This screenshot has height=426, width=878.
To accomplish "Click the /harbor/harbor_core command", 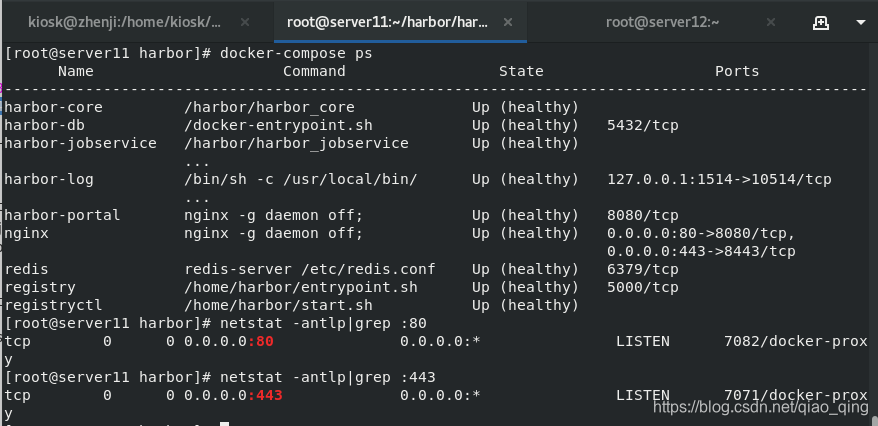I will pos(269,107).
